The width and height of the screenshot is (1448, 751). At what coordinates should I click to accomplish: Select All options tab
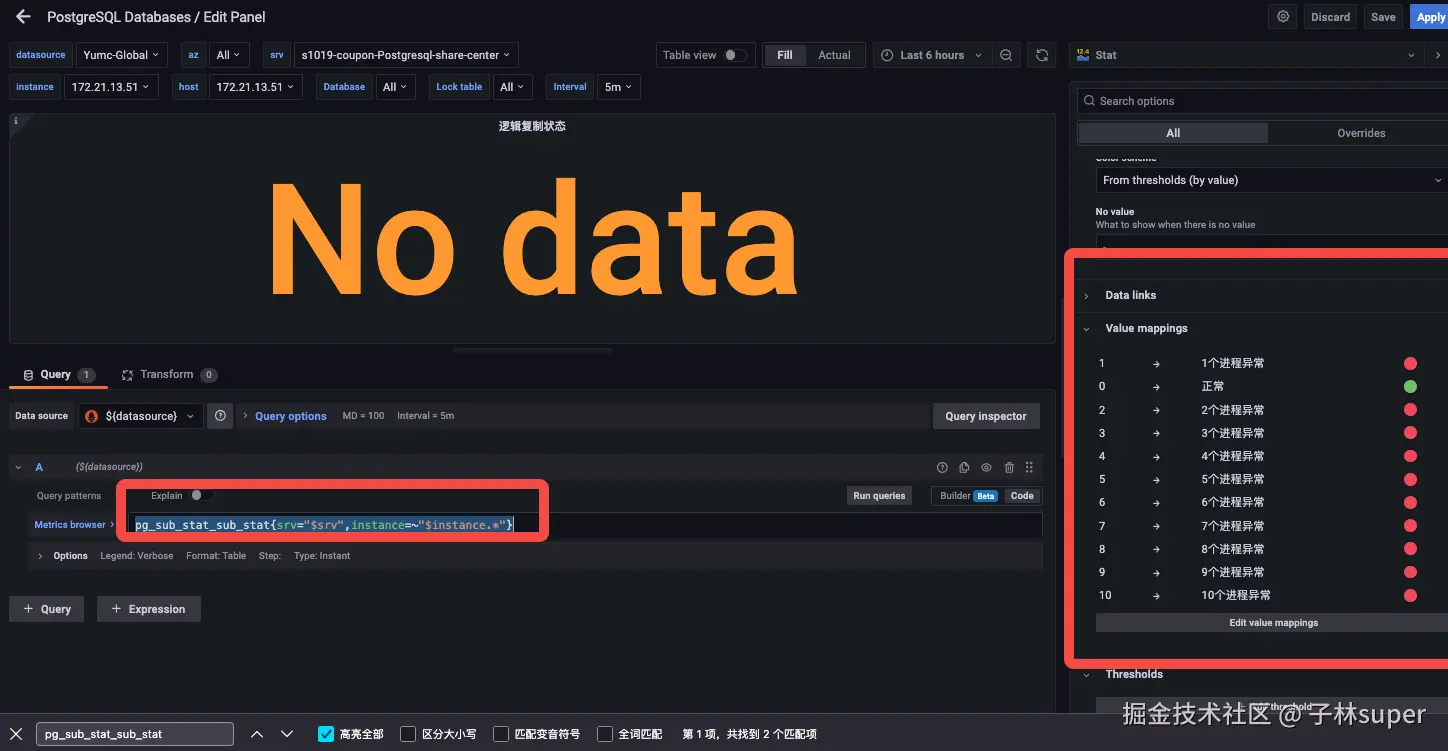coord(1173,133)
